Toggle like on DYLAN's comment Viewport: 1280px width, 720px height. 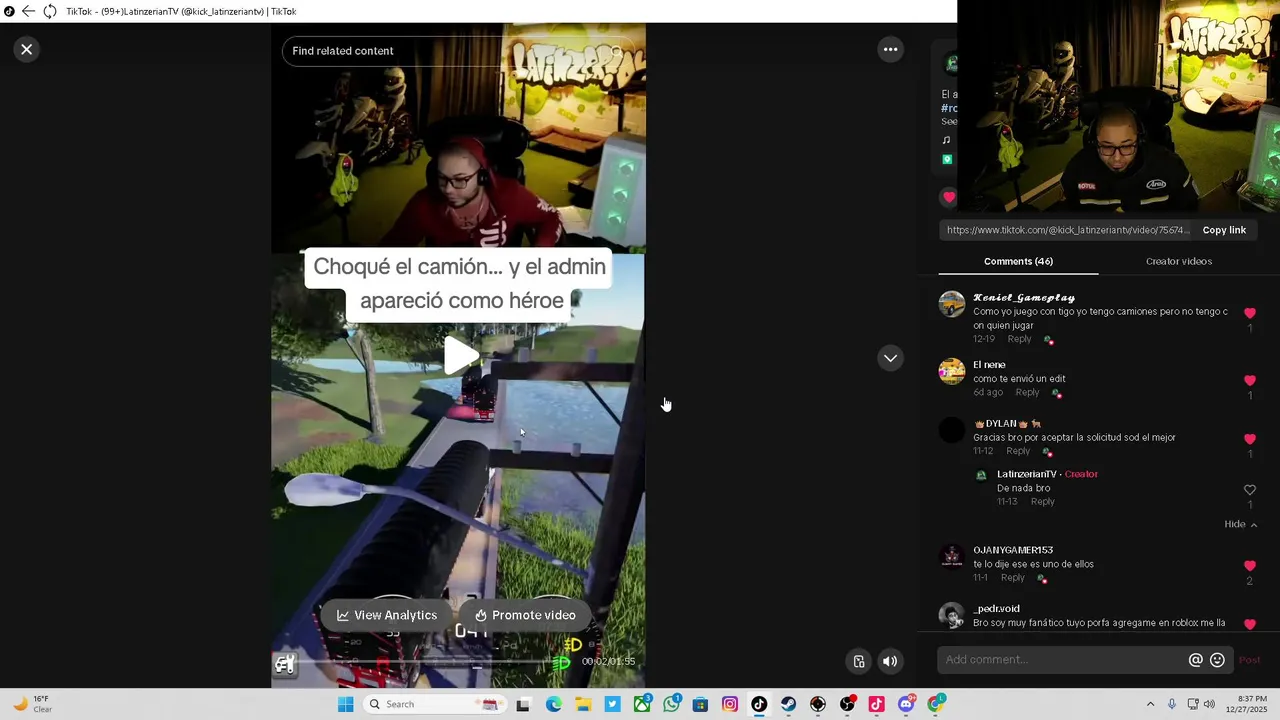pos(1249,439)
